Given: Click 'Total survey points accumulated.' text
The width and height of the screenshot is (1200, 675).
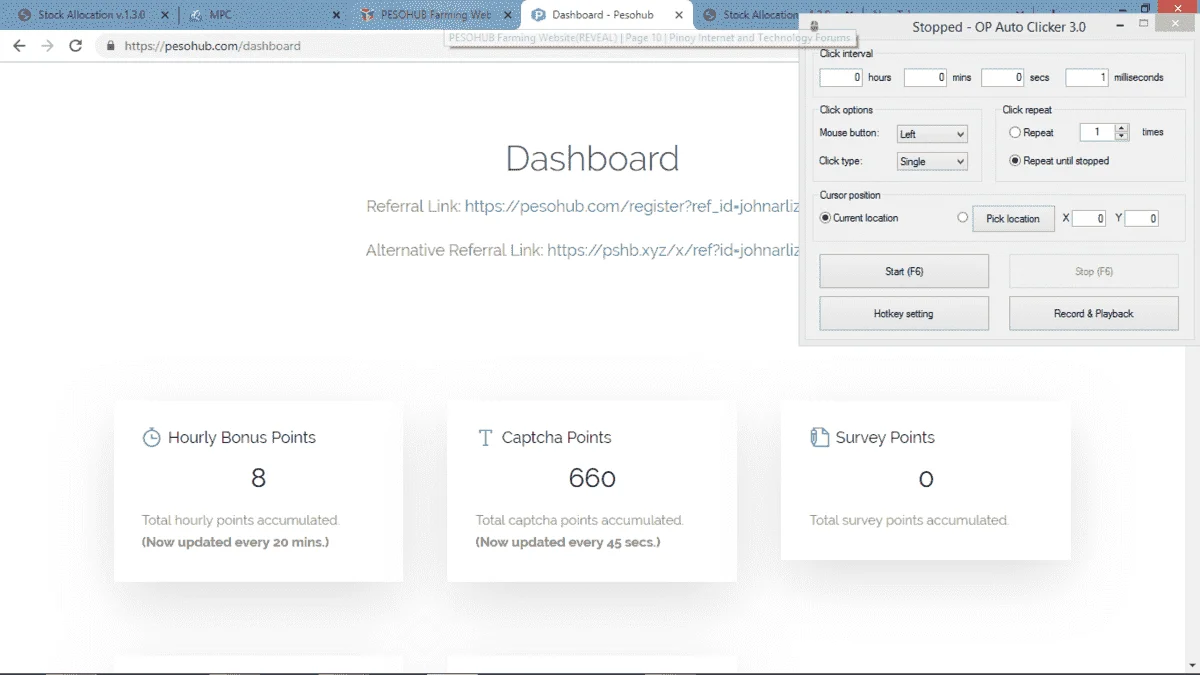Looking at the screenshot, I should tap(909, 520).
